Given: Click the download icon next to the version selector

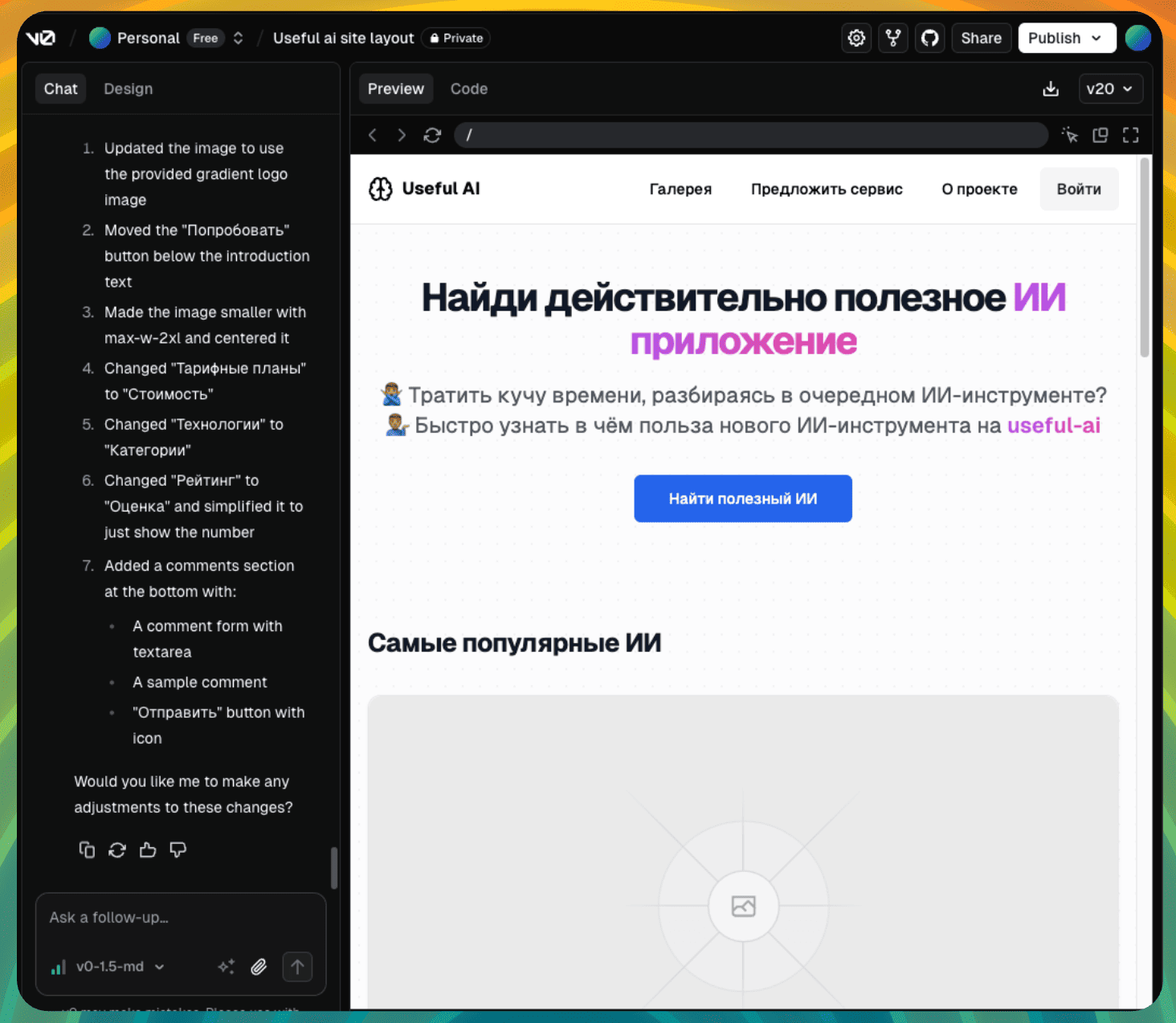Looking at the screenshot, I should [1051, 88].
